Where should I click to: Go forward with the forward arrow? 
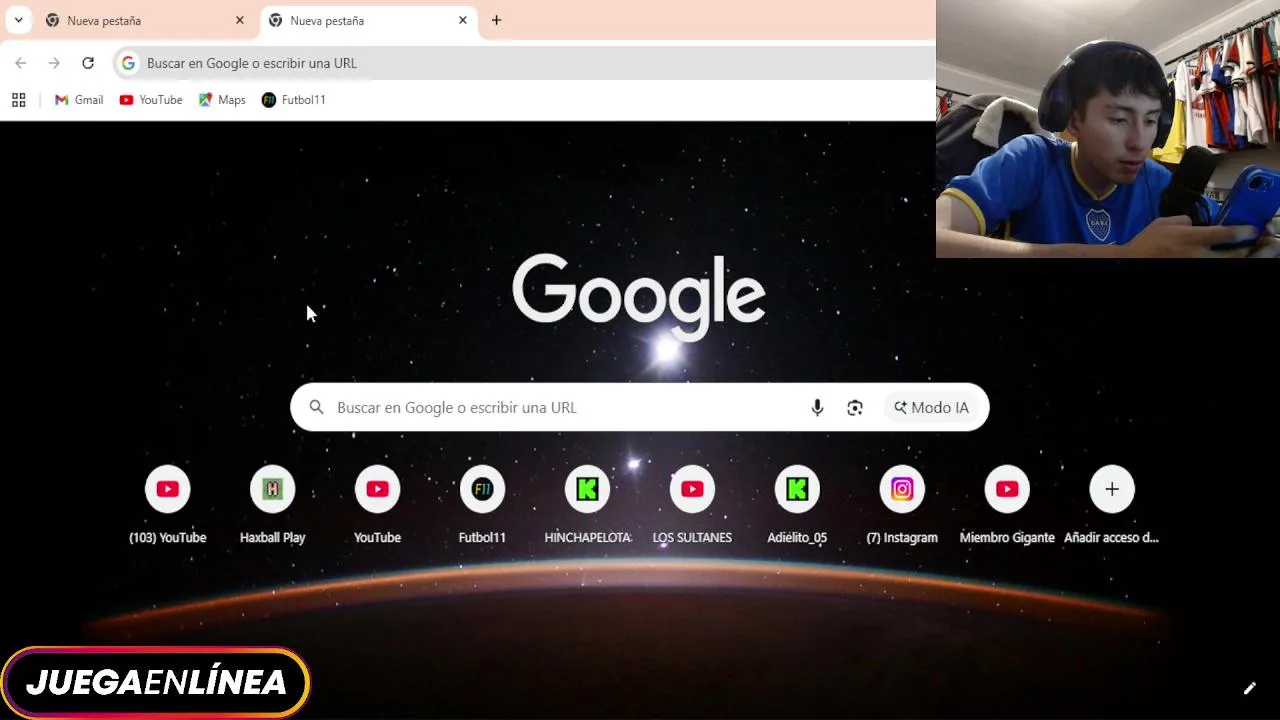point(55,63)
